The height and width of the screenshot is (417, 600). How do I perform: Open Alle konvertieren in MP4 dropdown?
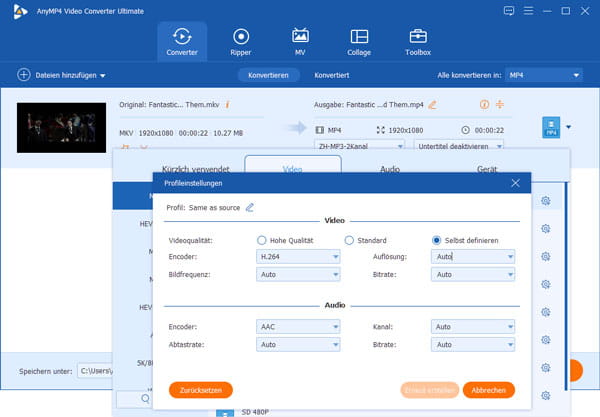[x=544, y=75]
